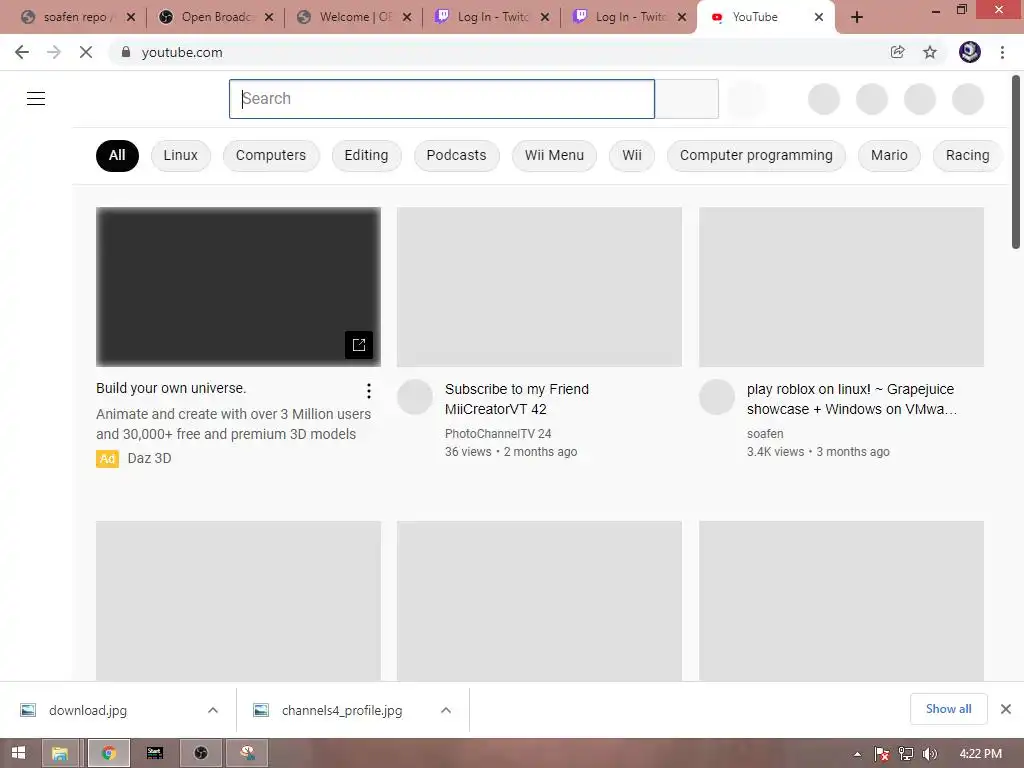
Task: Open File Explorer from the taskbar
Action: (x=60, y=753)
